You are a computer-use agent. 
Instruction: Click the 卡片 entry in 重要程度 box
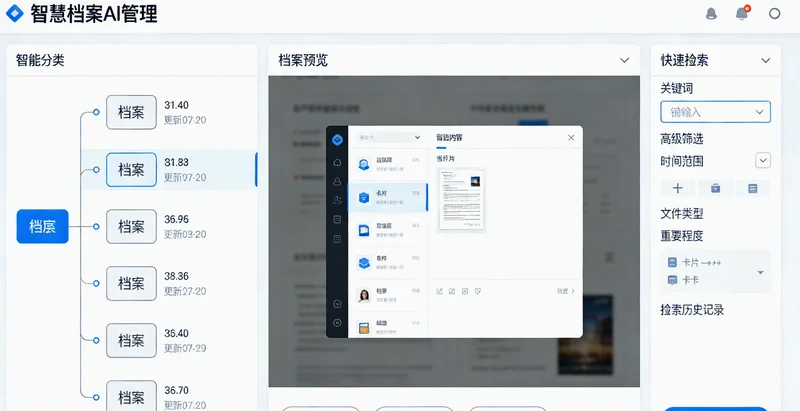pyautogui.click(x=694, y=263)
